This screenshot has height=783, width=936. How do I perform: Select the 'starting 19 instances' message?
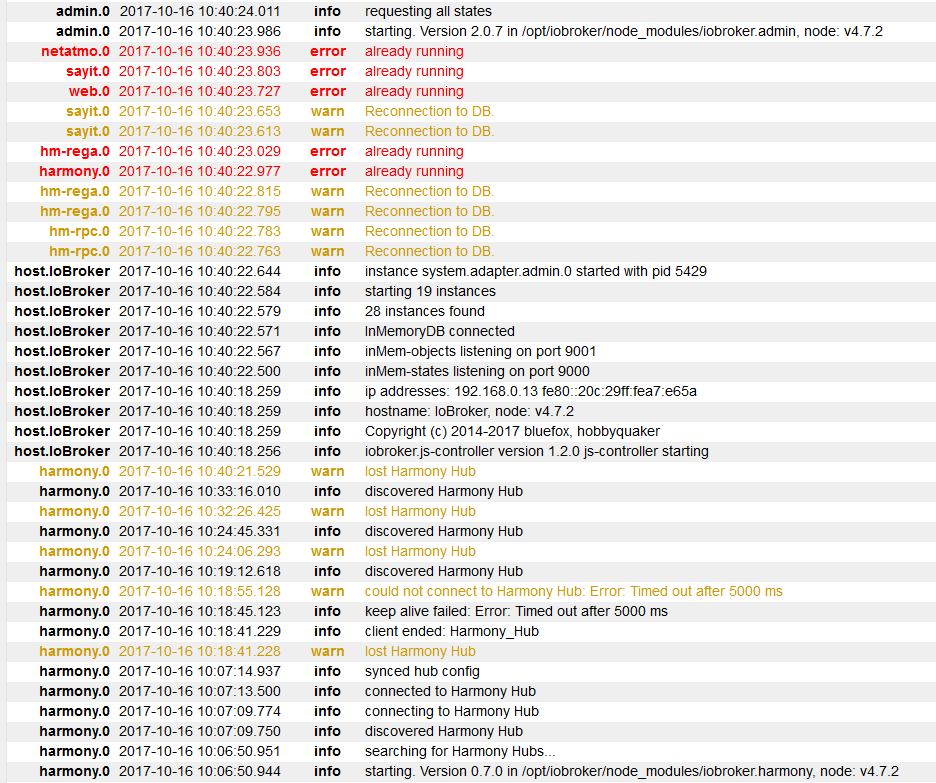click(430, 291)
